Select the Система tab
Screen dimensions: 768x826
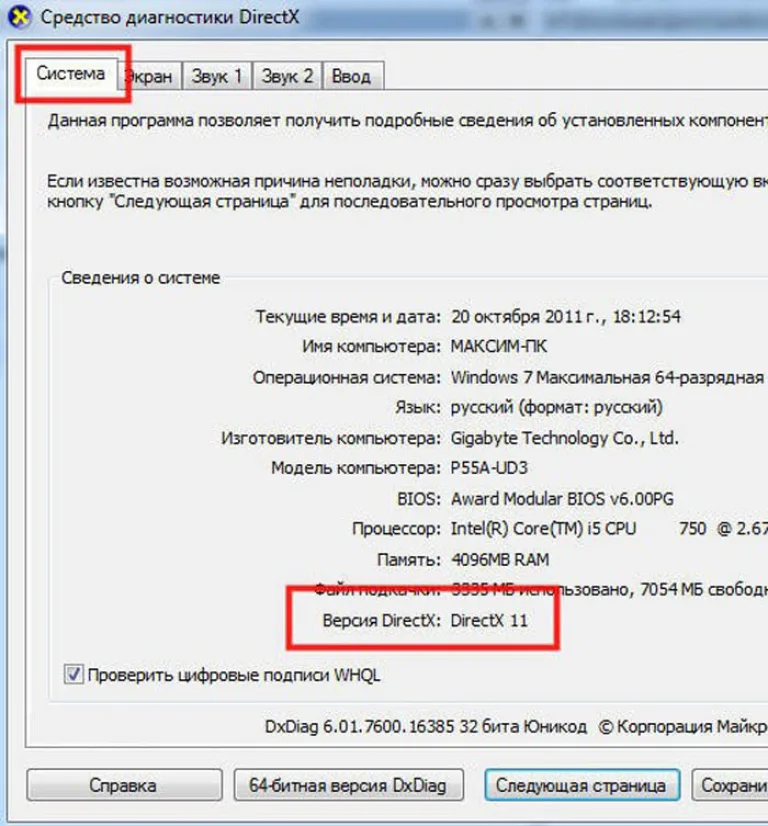(x=71, y=74)
